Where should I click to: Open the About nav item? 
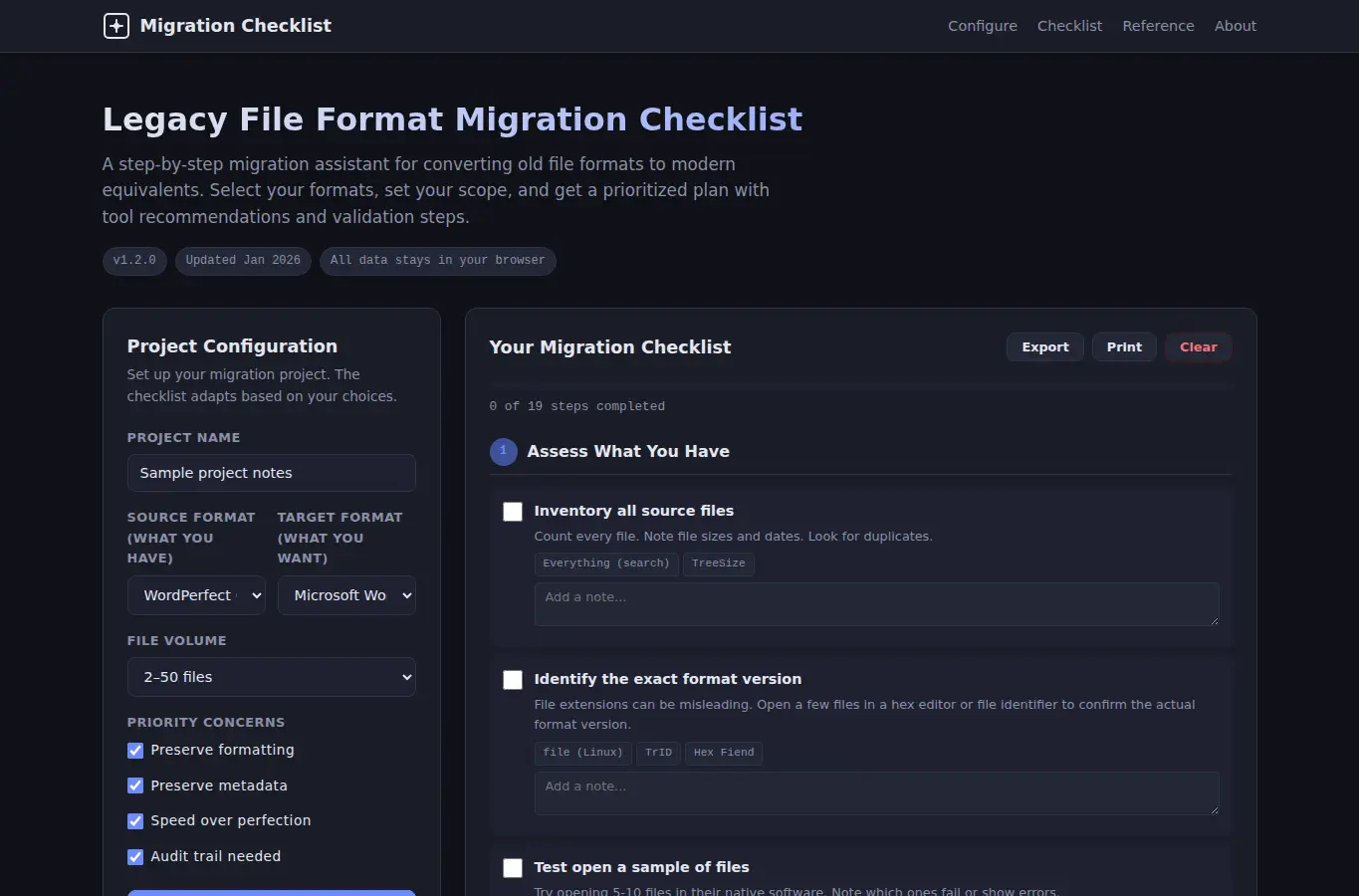point(1236,26)
